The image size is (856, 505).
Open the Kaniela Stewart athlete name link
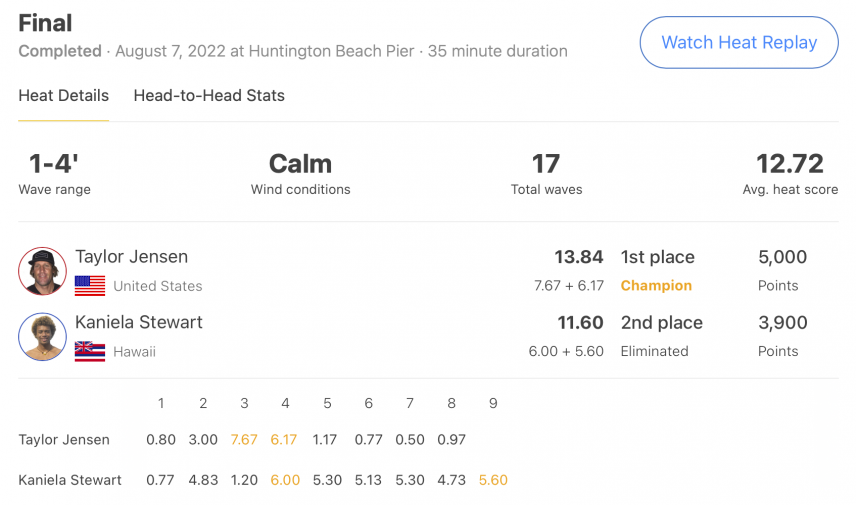(139, 322)
